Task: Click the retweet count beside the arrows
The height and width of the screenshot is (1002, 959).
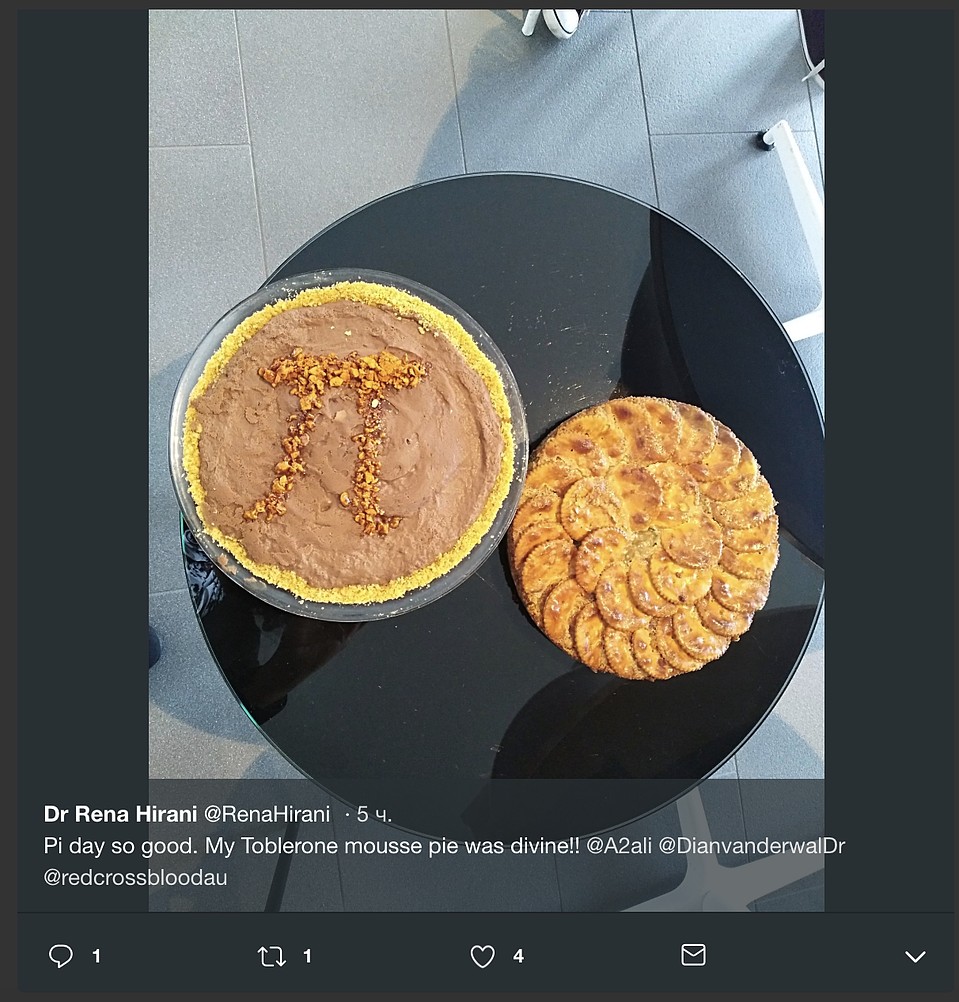Action: pyautogui.click(x=307, y=957)
